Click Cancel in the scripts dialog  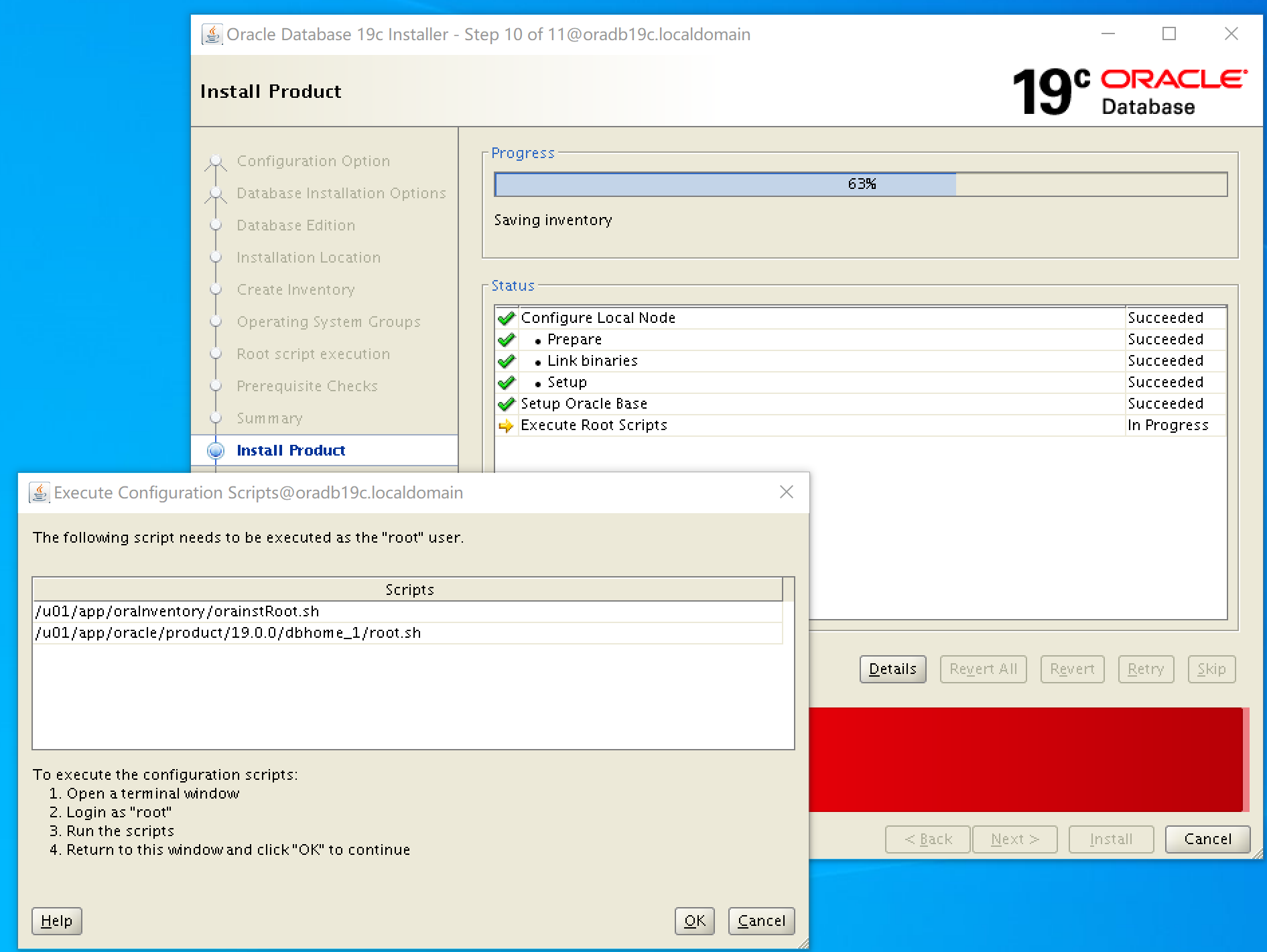coord(762,921)
